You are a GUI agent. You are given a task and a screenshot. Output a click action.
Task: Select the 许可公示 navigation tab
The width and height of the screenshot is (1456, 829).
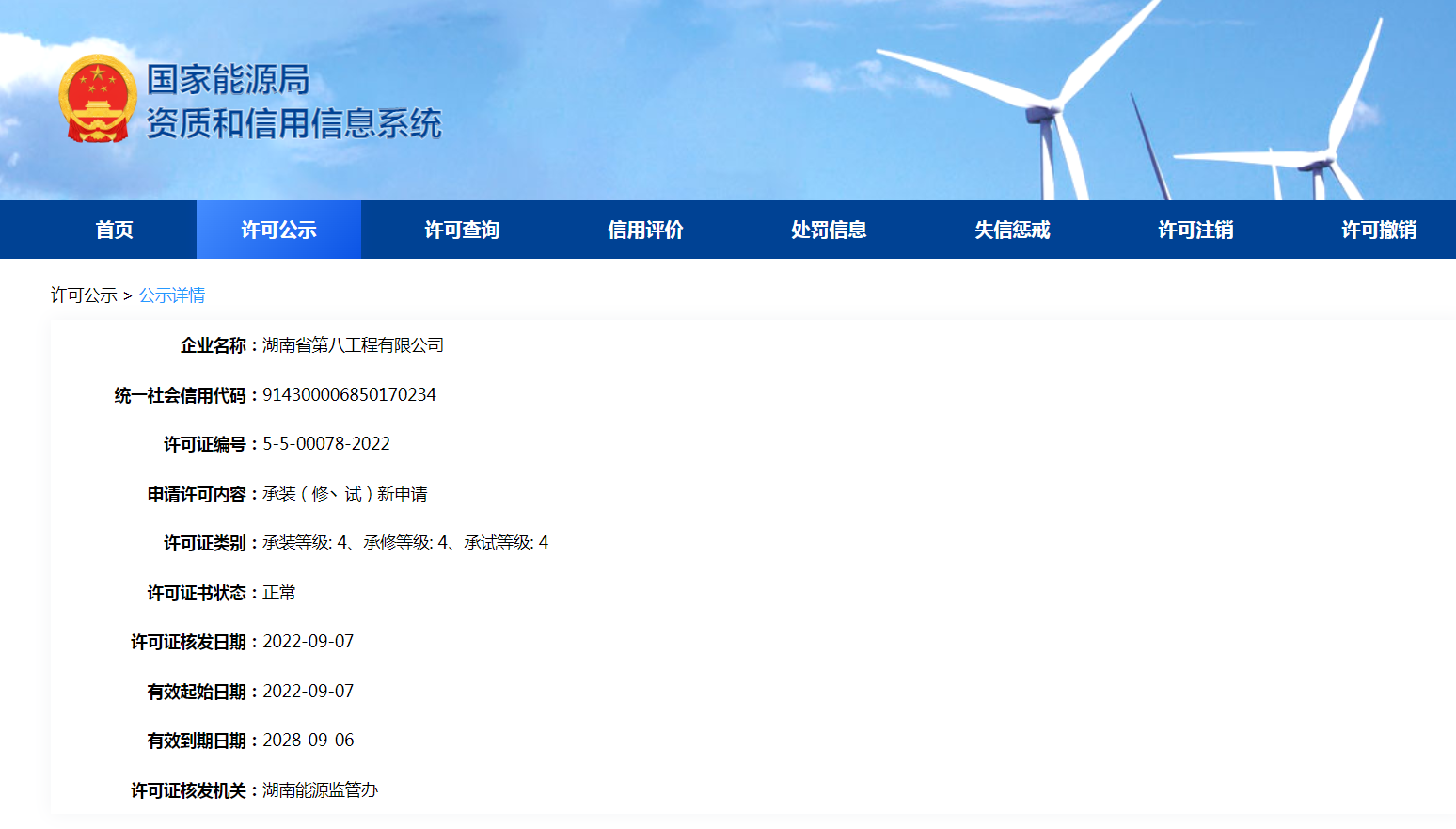(278, 230)
